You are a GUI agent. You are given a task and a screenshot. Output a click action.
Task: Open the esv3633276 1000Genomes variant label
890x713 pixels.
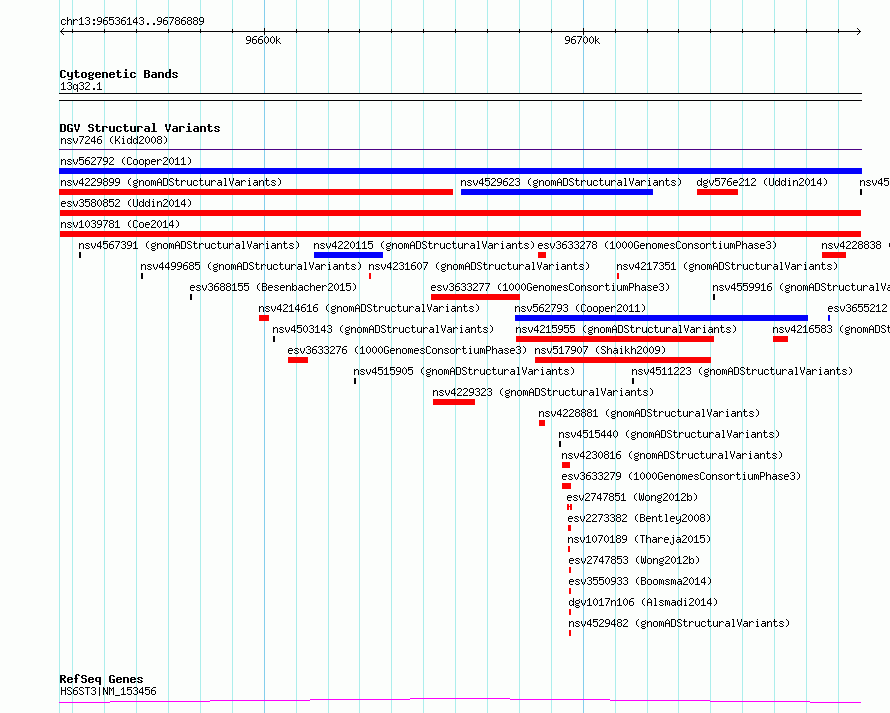[407, 350]
